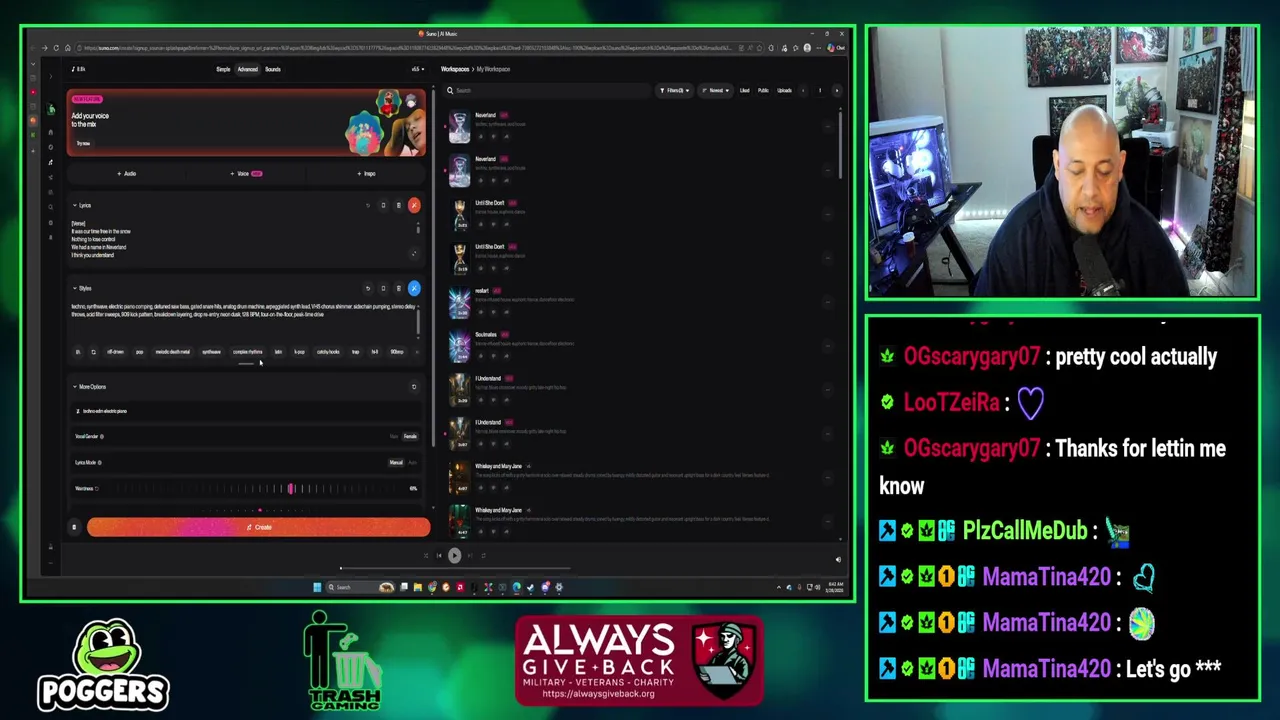Viewport: 1280px width, 720px height.
Task: Open the Filters (3) dropdown
Action: [x=675, y=91]
